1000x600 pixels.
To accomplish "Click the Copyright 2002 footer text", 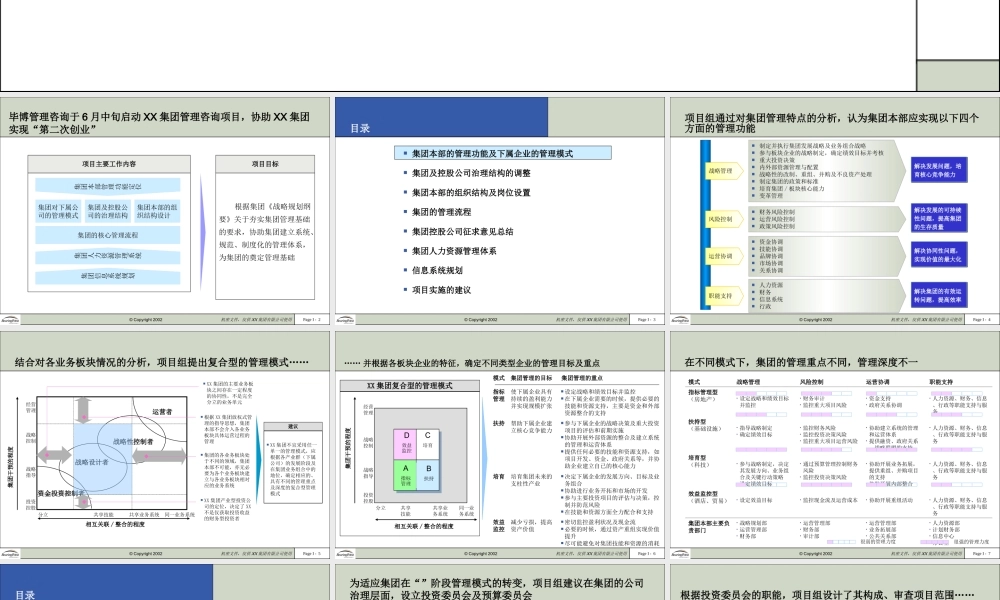I will click(481, 318).
